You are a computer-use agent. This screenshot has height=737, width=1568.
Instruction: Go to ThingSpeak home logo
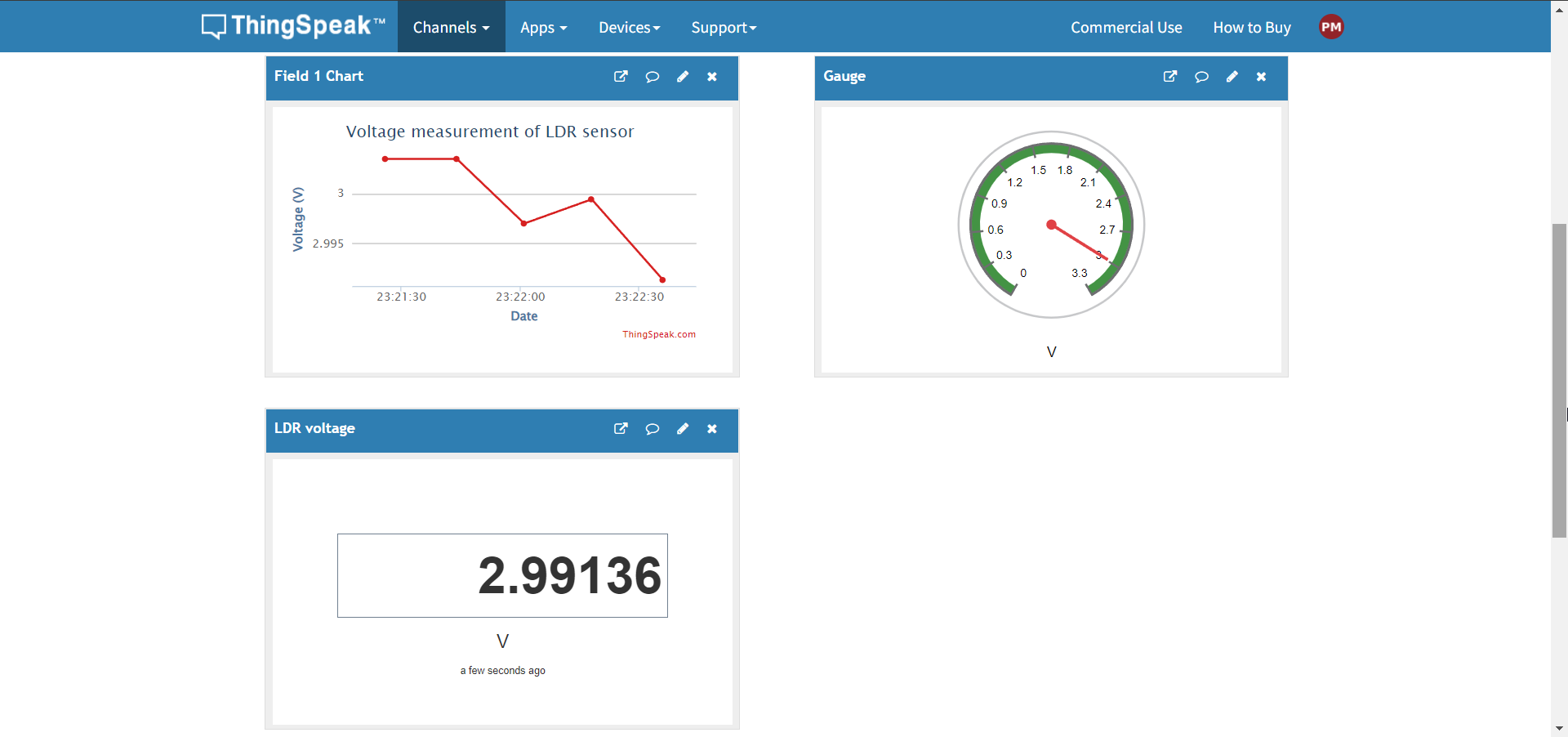(x=293, y=26)
